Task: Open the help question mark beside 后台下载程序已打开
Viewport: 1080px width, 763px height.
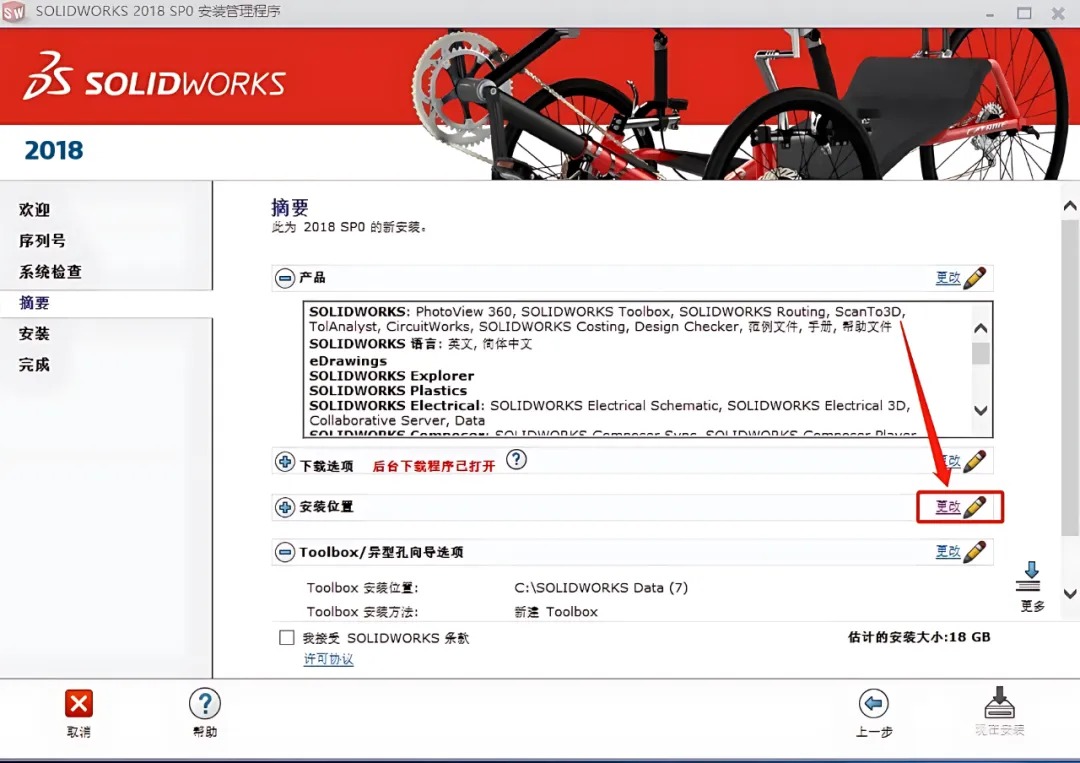Action: tap(517, 459)
